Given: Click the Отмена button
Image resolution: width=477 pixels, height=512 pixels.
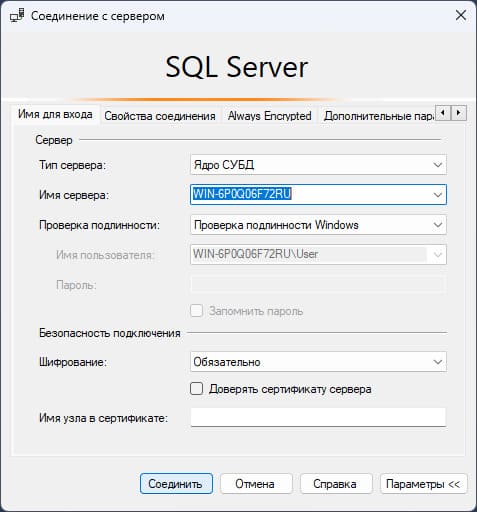Looking at the screenshot, I should (x=256, y=484).
